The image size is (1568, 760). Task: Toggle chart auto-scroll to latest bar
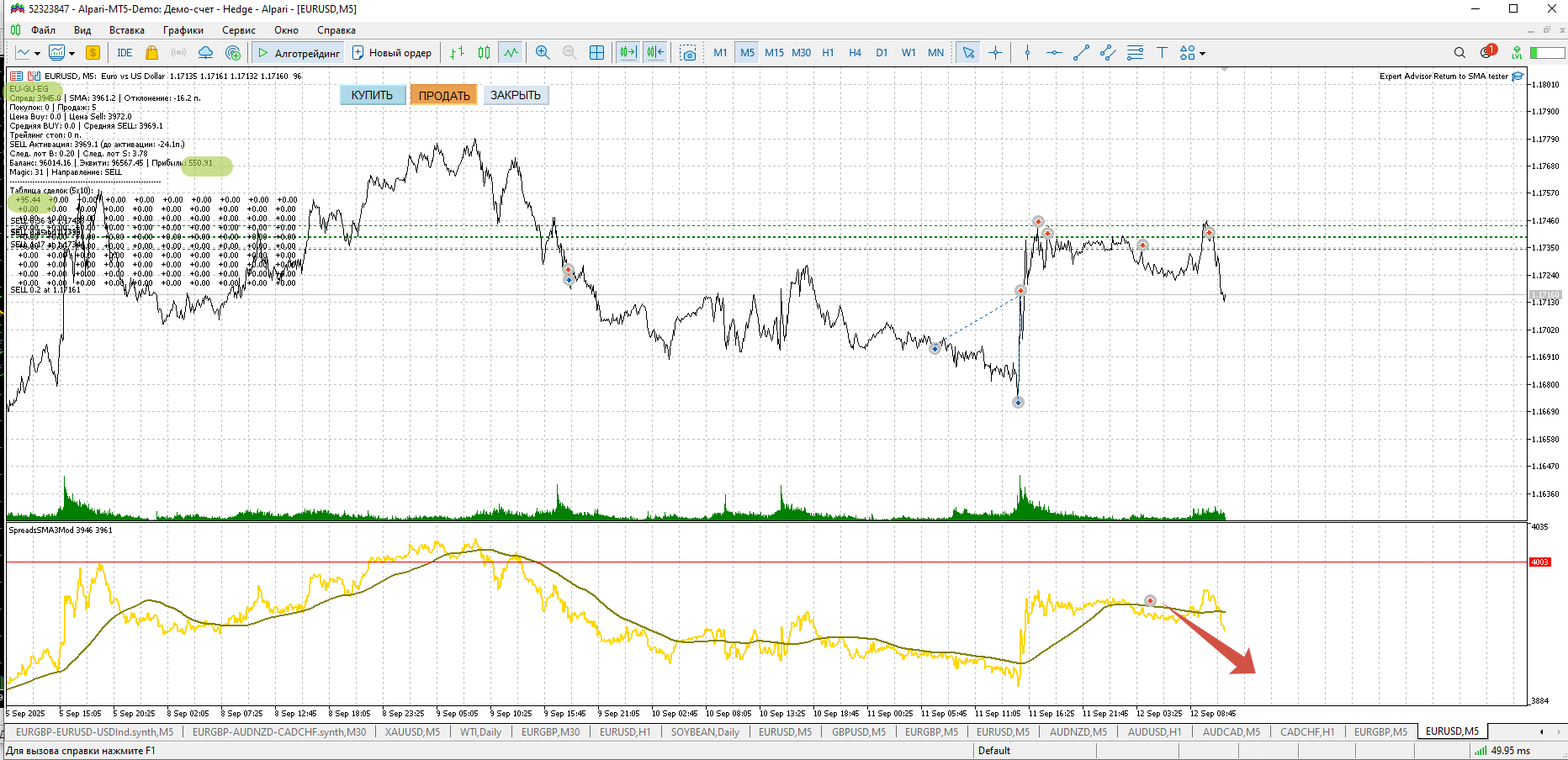click(628, 53)
